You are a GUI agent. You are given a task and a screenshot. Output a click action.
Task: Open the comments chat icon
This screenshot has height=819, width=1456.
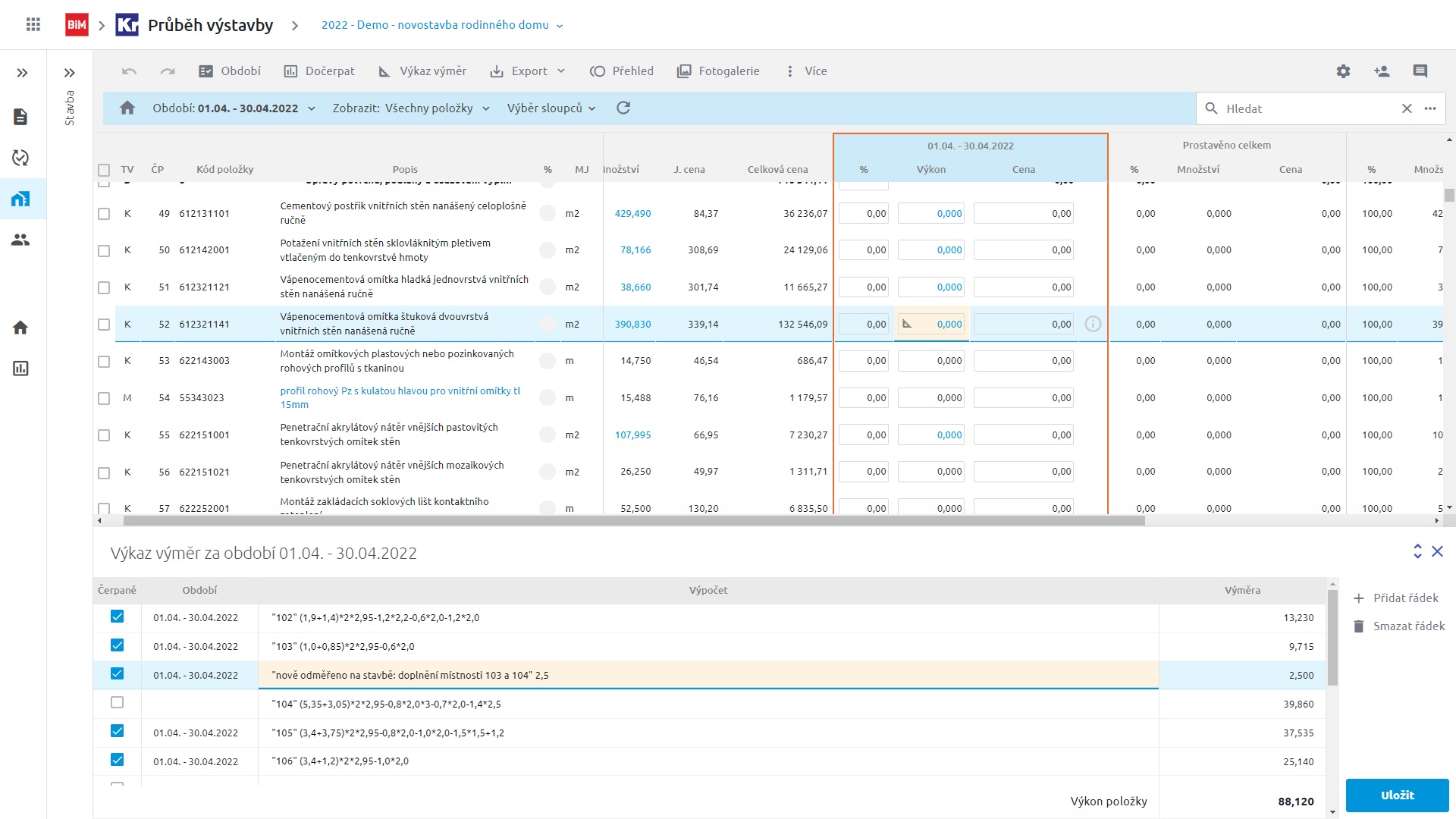[x=1420, y=71]
